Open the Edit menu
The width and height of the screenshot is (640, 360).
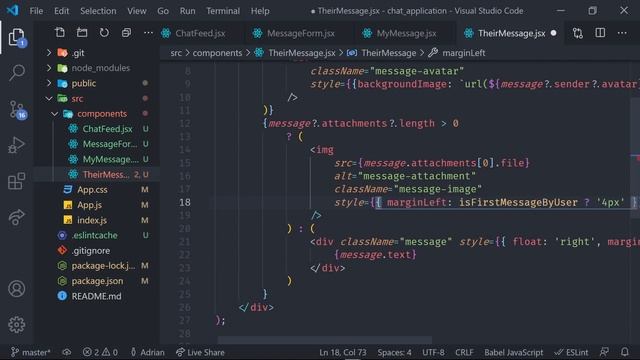(x=62, y=11)
